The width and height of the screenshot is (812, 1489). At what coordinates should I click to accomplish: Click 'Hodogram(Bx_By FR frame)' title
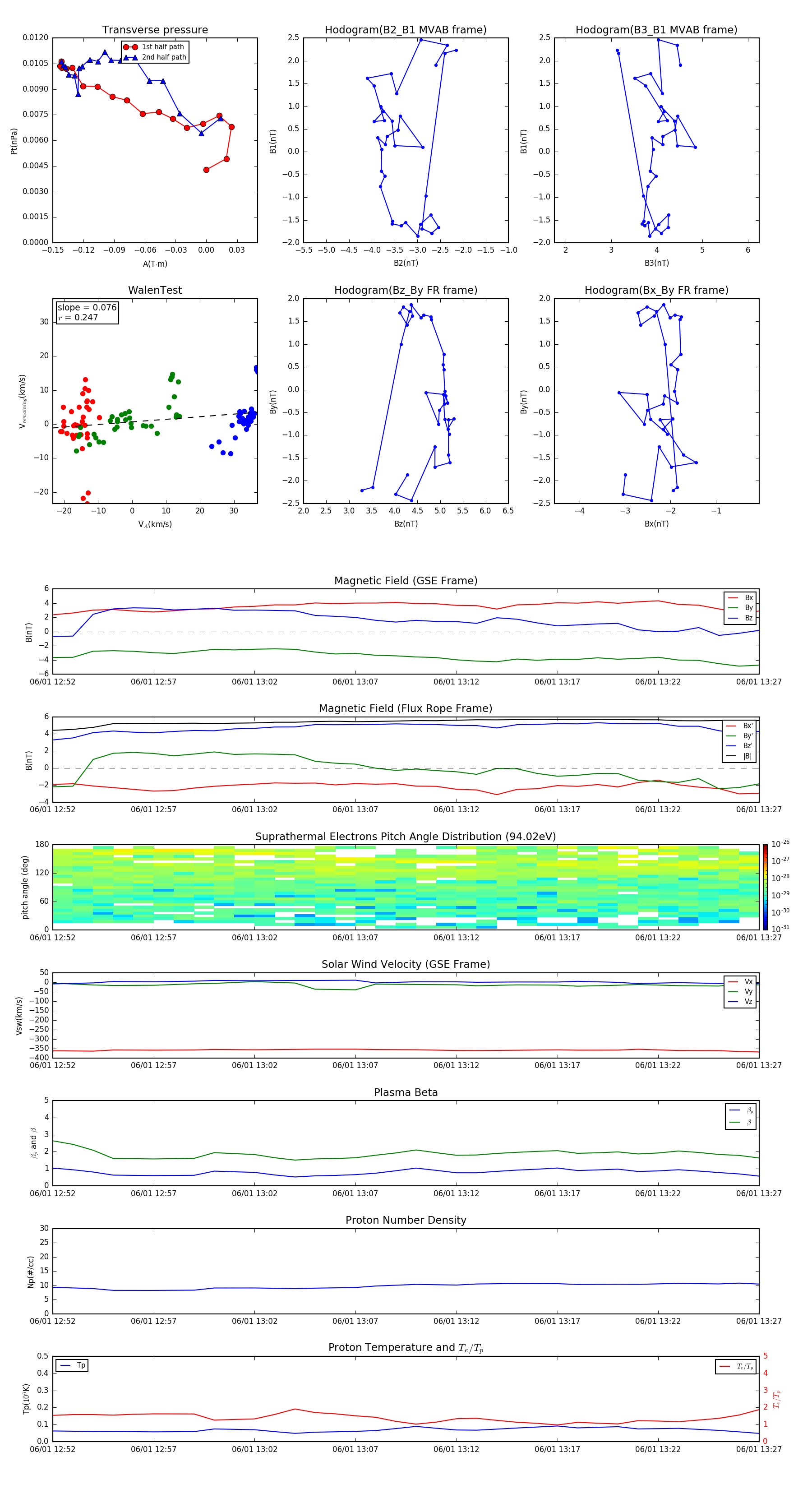[x=656, y=290]
